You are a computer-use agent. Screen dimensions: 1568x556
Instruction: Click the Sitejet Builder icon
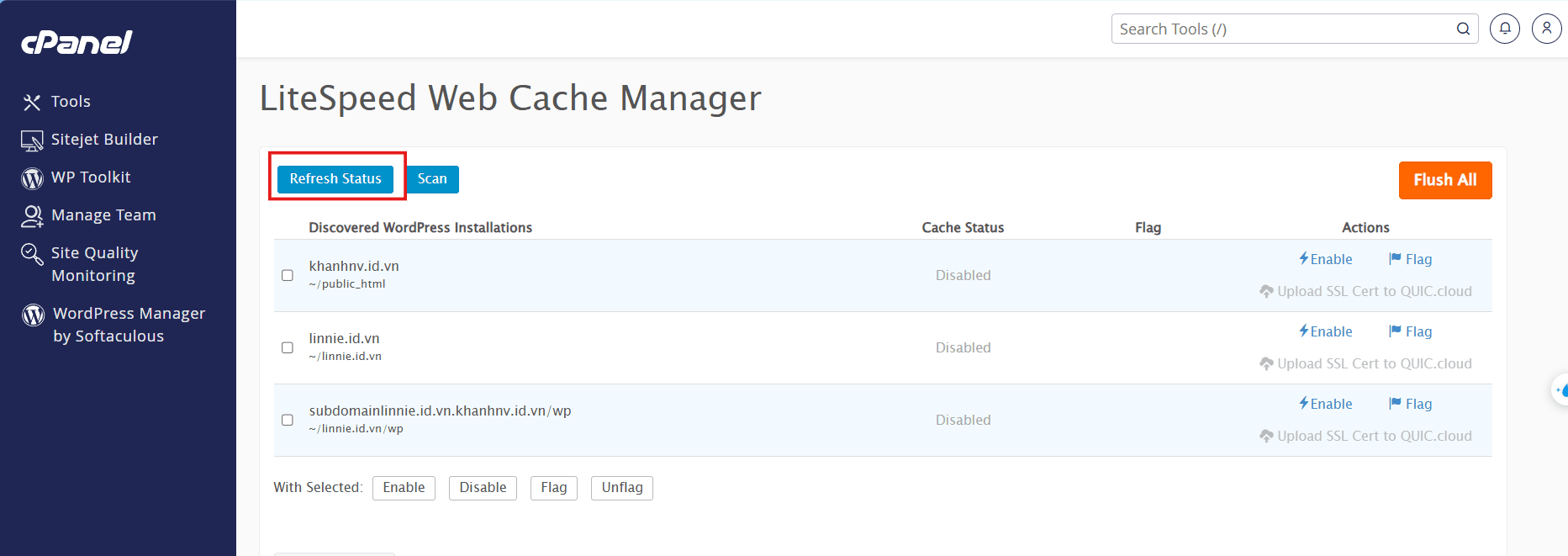(x=32, y=140)
